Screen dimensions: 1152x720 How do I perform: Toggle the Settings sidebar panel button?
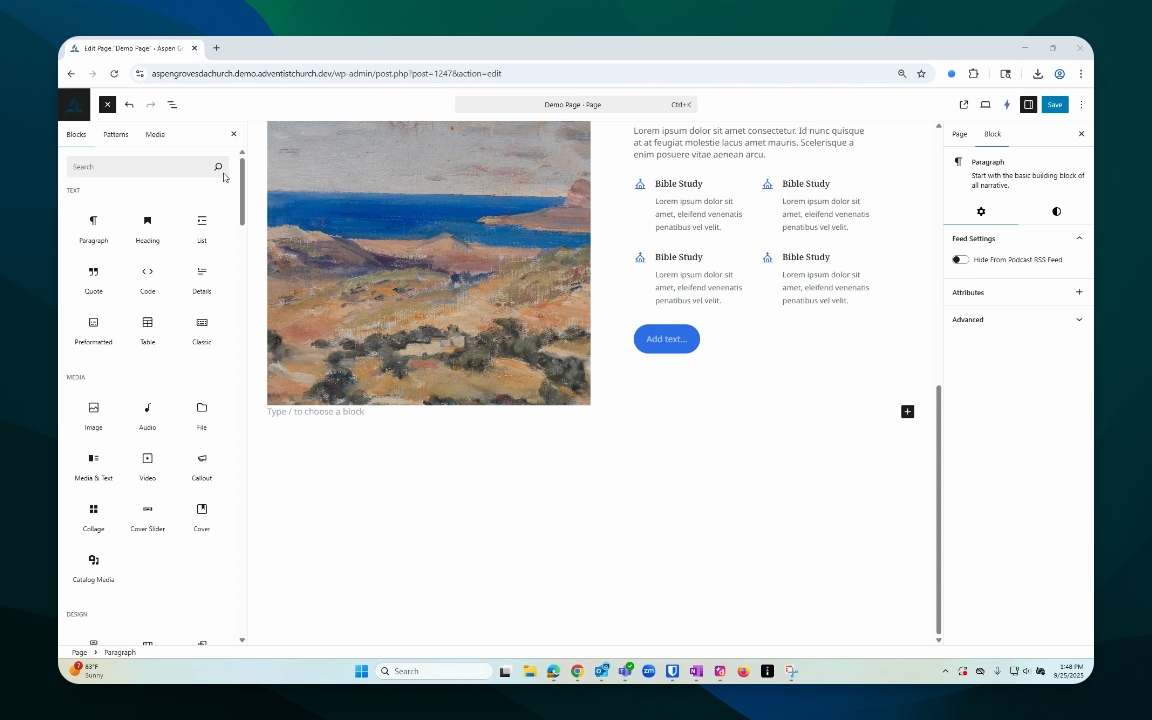tap(1029, 104)
